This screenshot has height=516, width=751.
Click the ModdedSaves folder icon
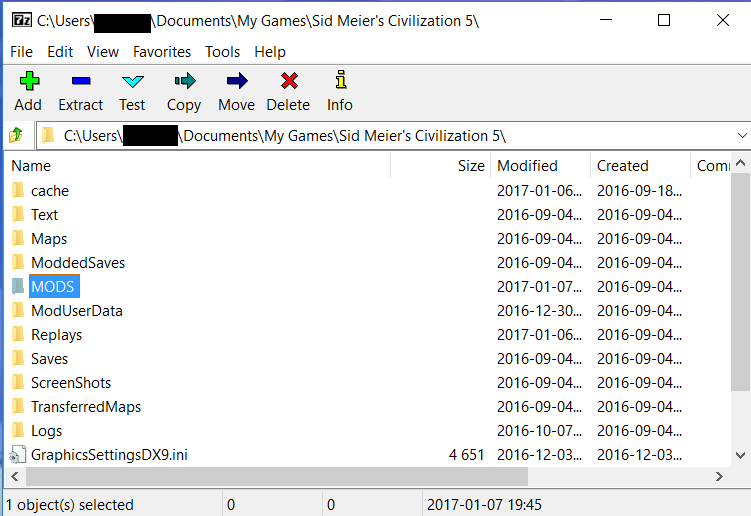click(18, 262)
